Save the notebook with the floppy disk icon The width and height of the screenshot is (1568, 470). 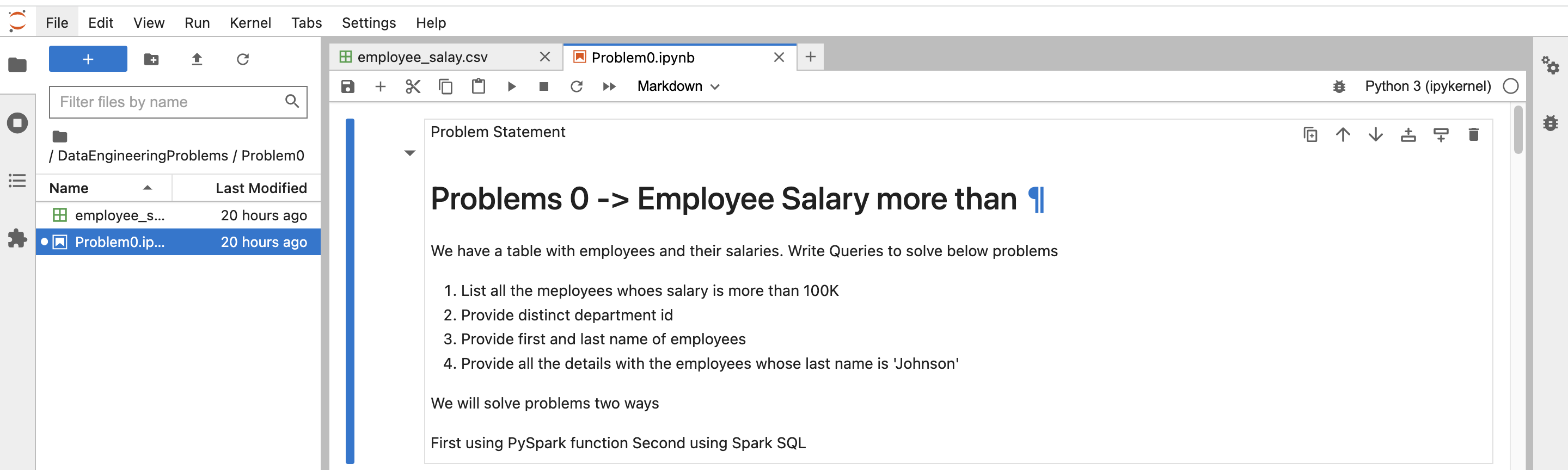347,86
